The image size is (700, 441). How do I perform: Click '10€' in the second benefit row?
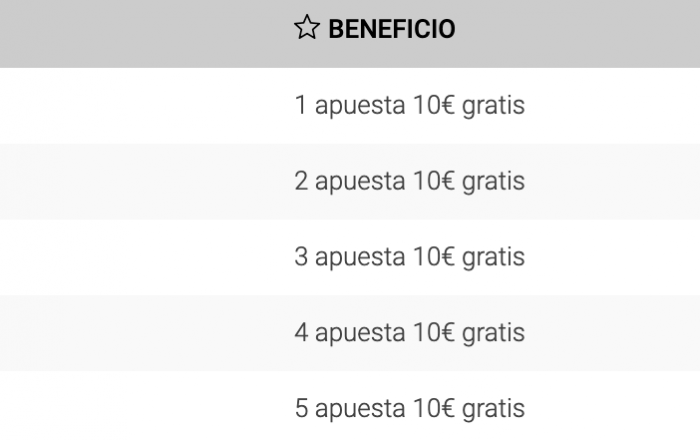pyautogui.click(x=434, y=181)
